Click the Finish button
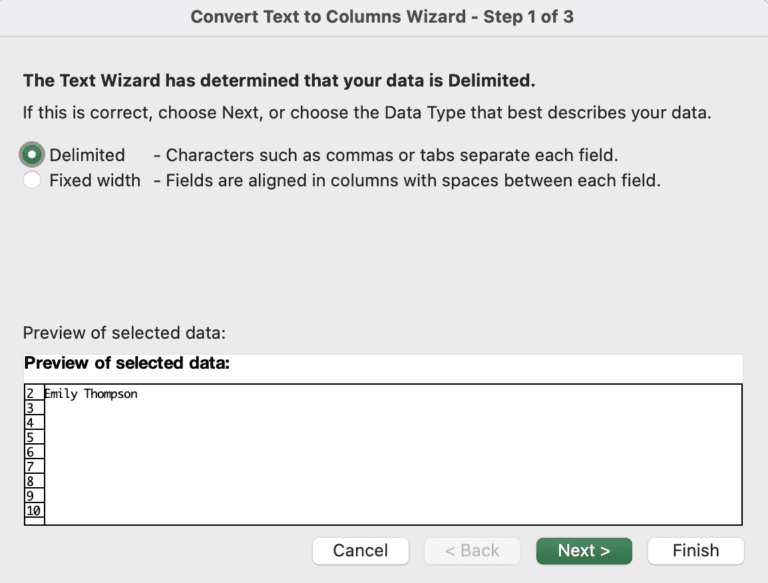The height and width of the screenshot is (583, 768). pos(695,551)
